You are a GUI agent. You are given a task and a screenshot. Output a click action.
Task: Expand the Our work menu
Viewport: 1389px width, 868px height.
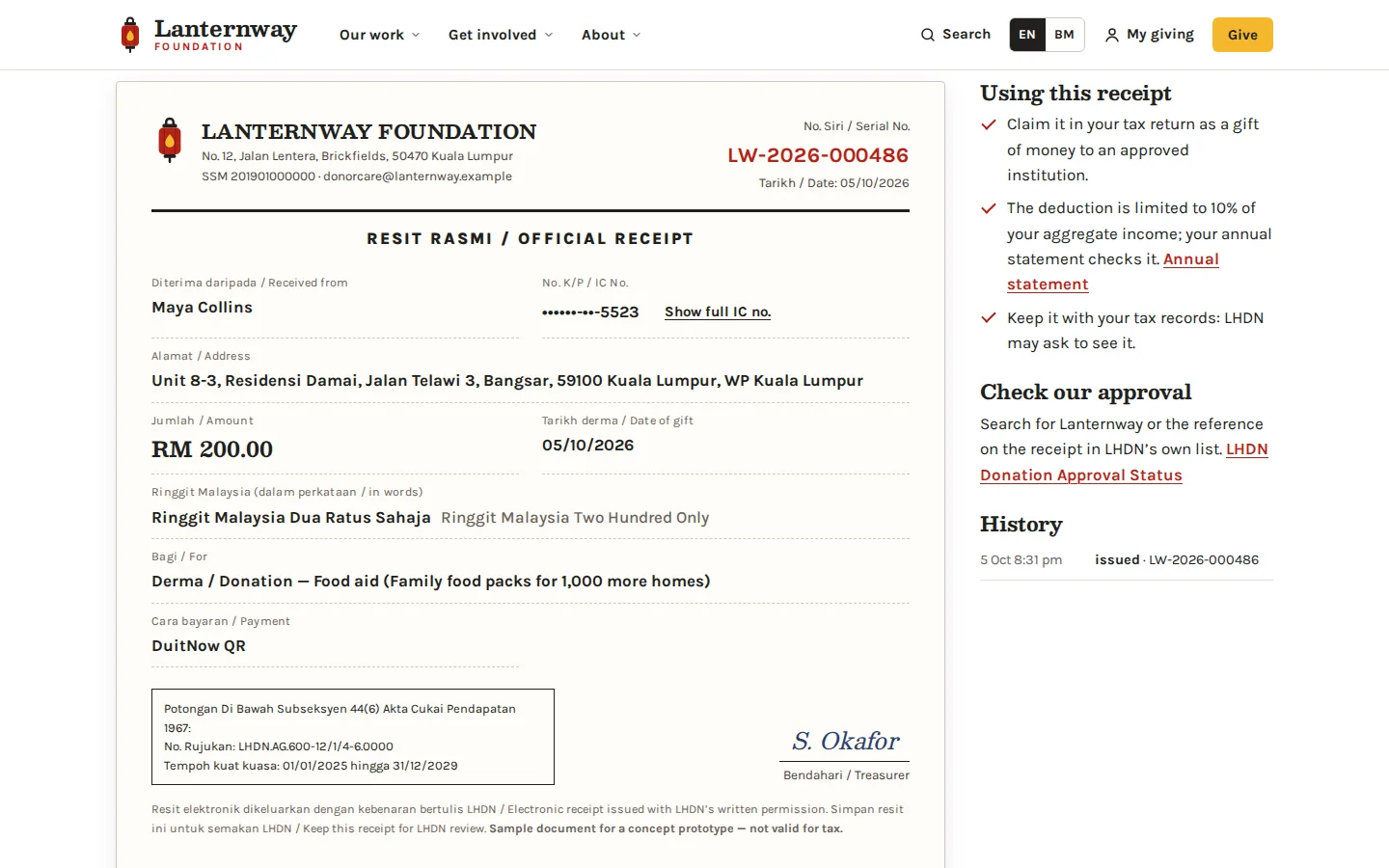(380, 35)
